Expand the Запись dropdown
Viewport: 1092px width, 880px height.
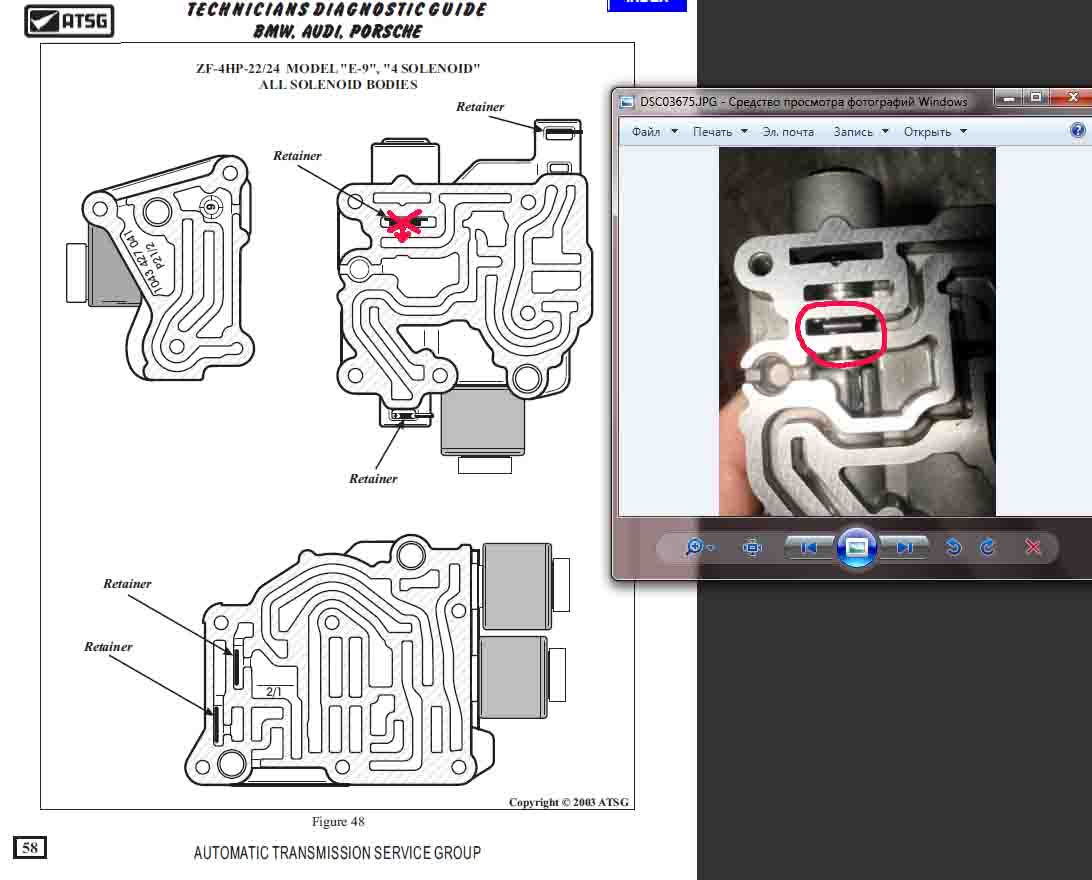coord(859,132)
